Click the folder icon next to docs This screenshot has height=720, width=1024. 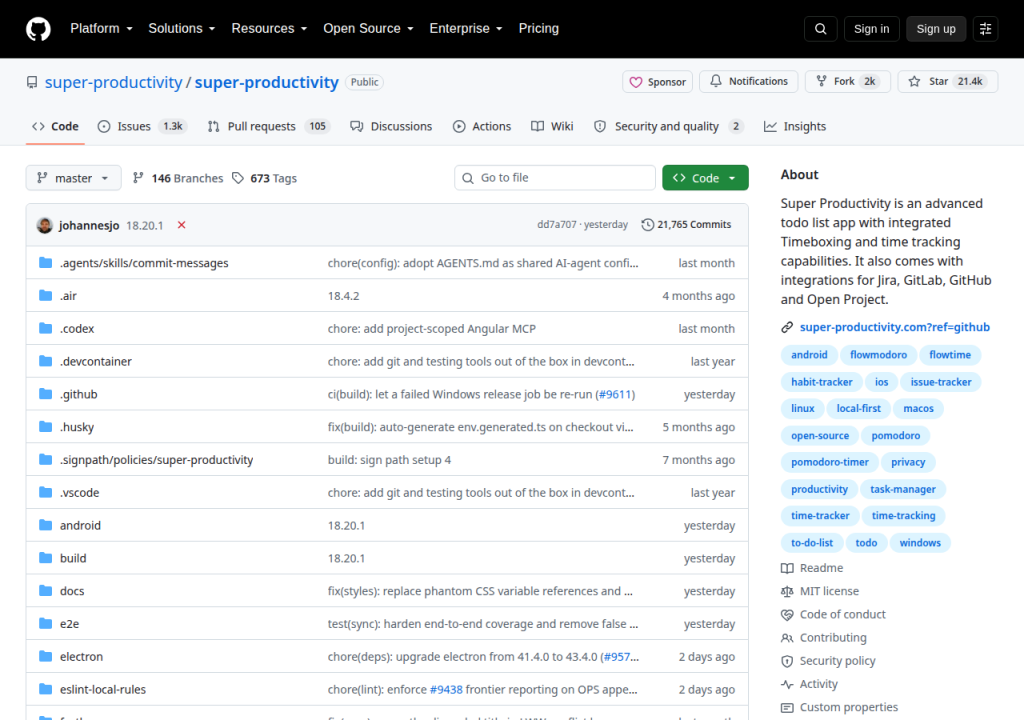[x=45, y=591]
